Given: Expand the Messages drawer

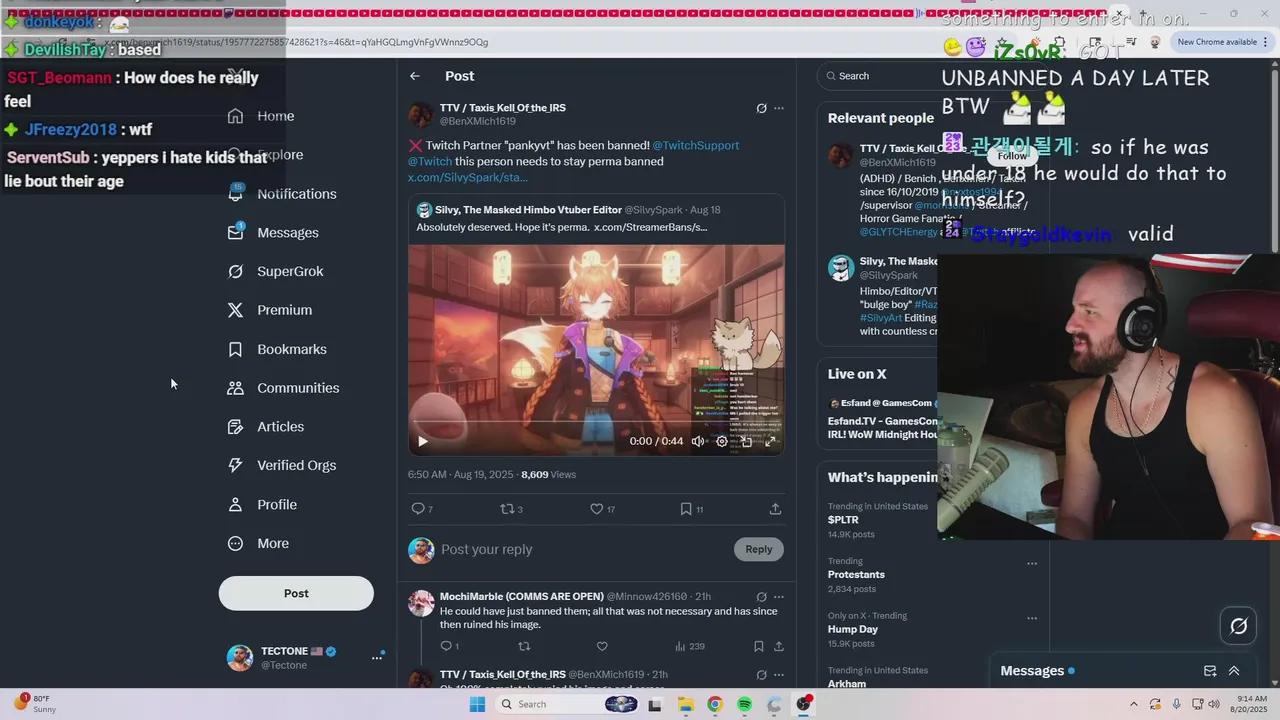Looking at the screenshot, I should (x=1234, y=671).
